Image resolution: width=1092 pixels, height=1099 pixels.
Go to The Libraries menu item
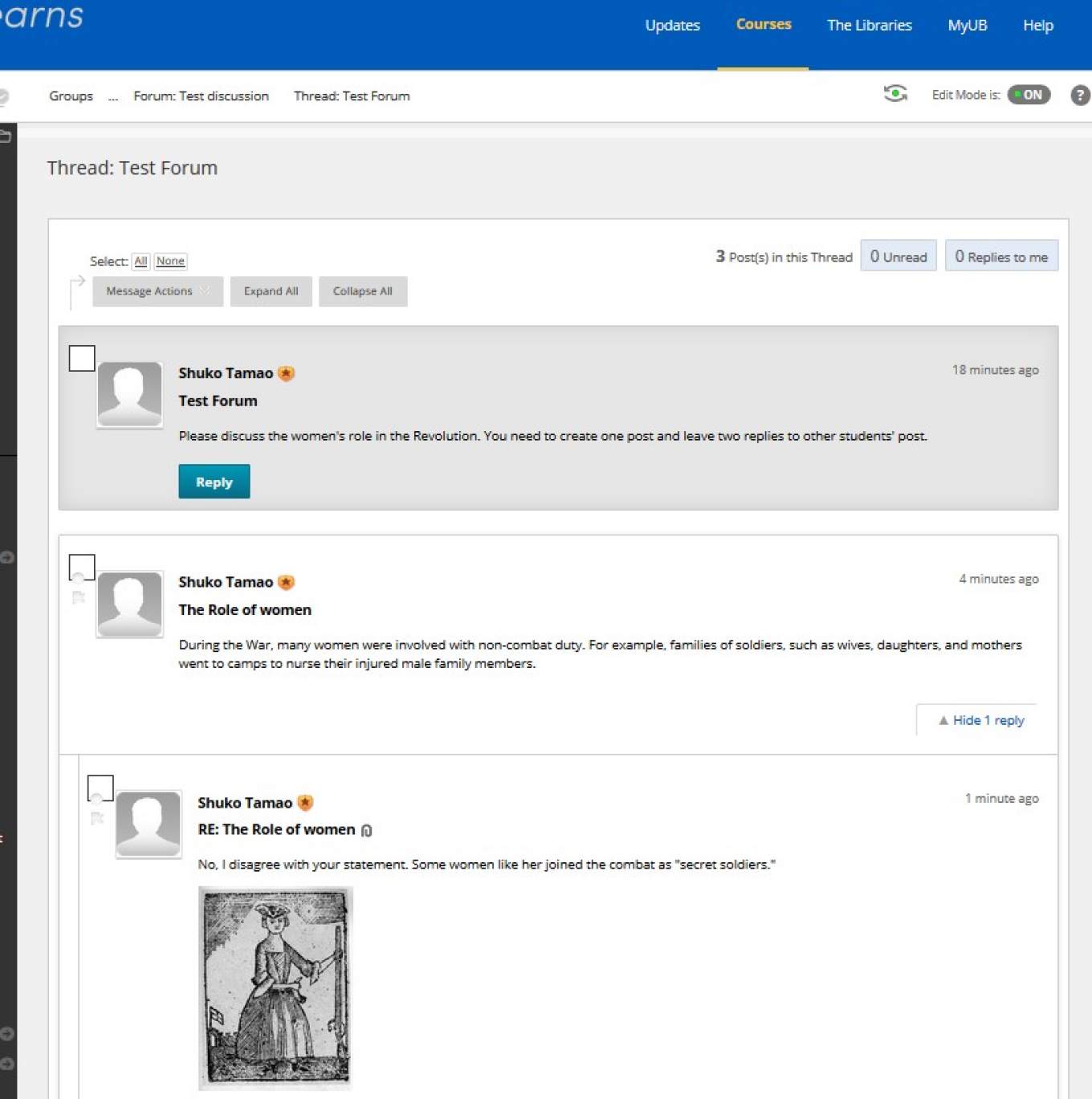pos(869,26)
